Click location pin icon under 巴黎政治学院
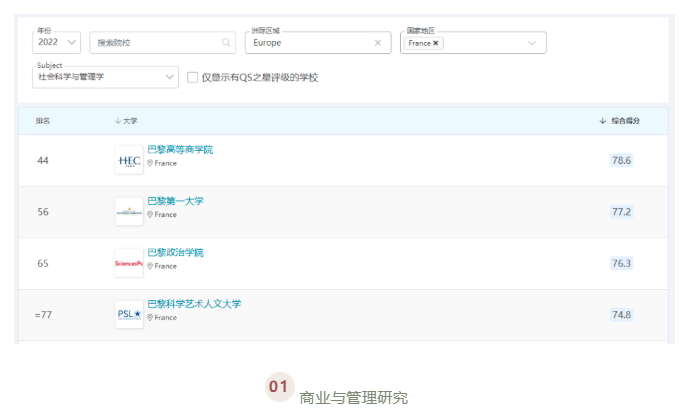The height and width of the screenshot is (413, 694). pyautogui.click(x=150, y=266)
